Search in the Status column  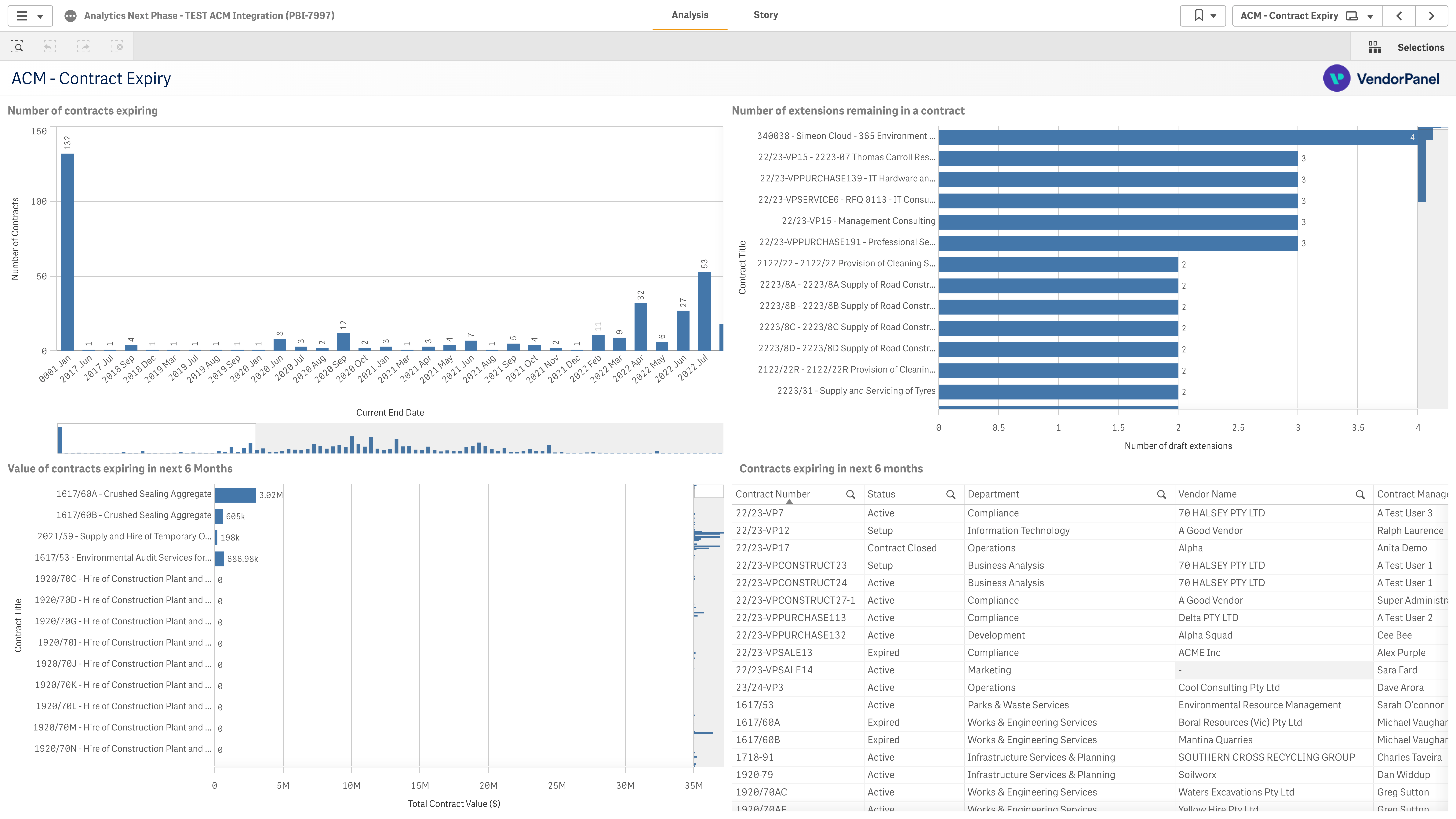(x=951, y=495)
